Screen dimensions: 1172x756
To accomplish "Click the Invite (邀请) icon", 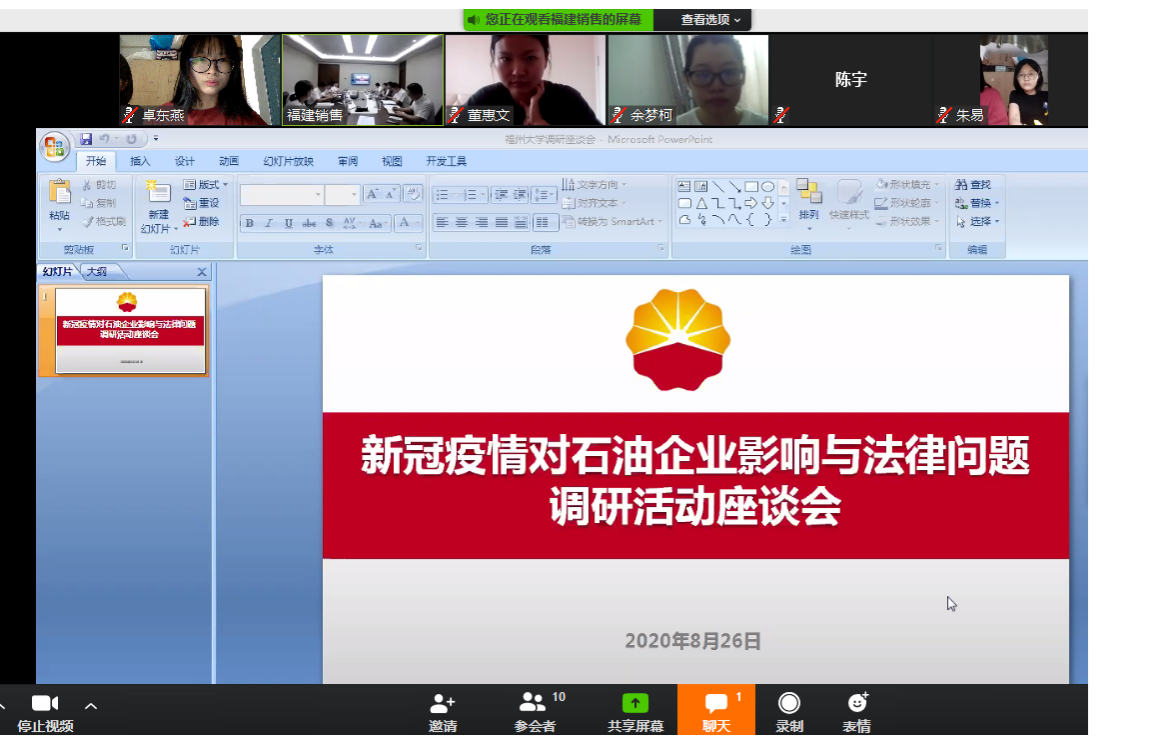I will pyautogui.click(x=442, y=704).
